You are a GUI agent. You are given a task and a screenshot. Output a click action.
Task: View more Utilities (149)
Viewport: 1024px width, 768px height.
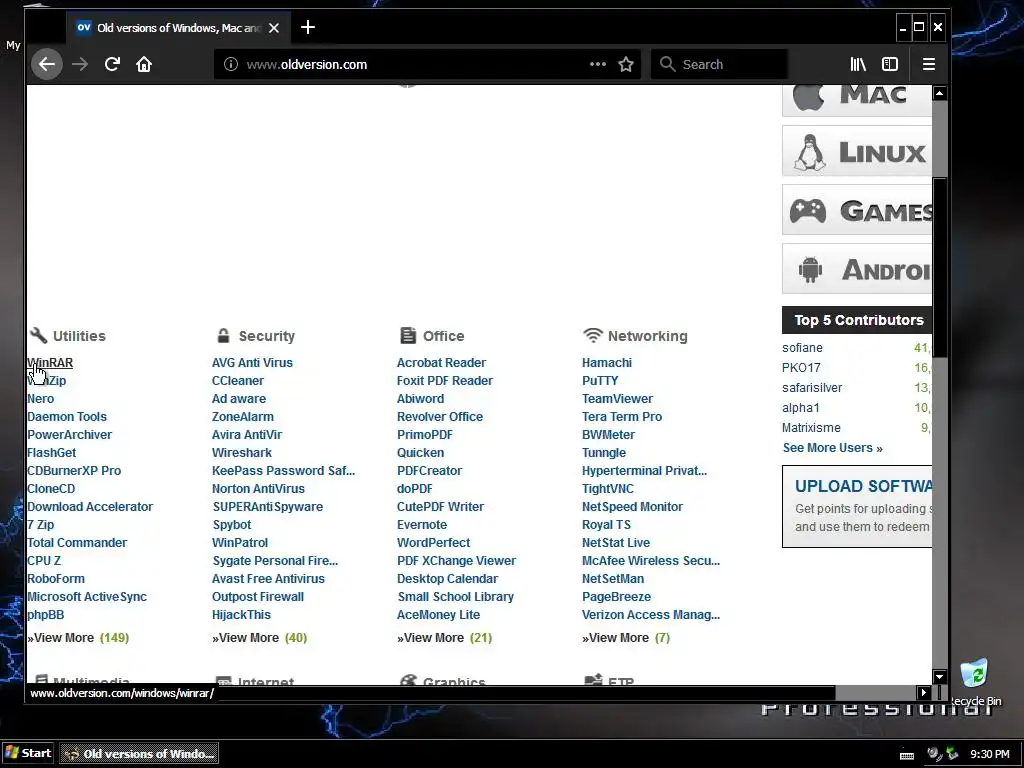pos(78,638)
